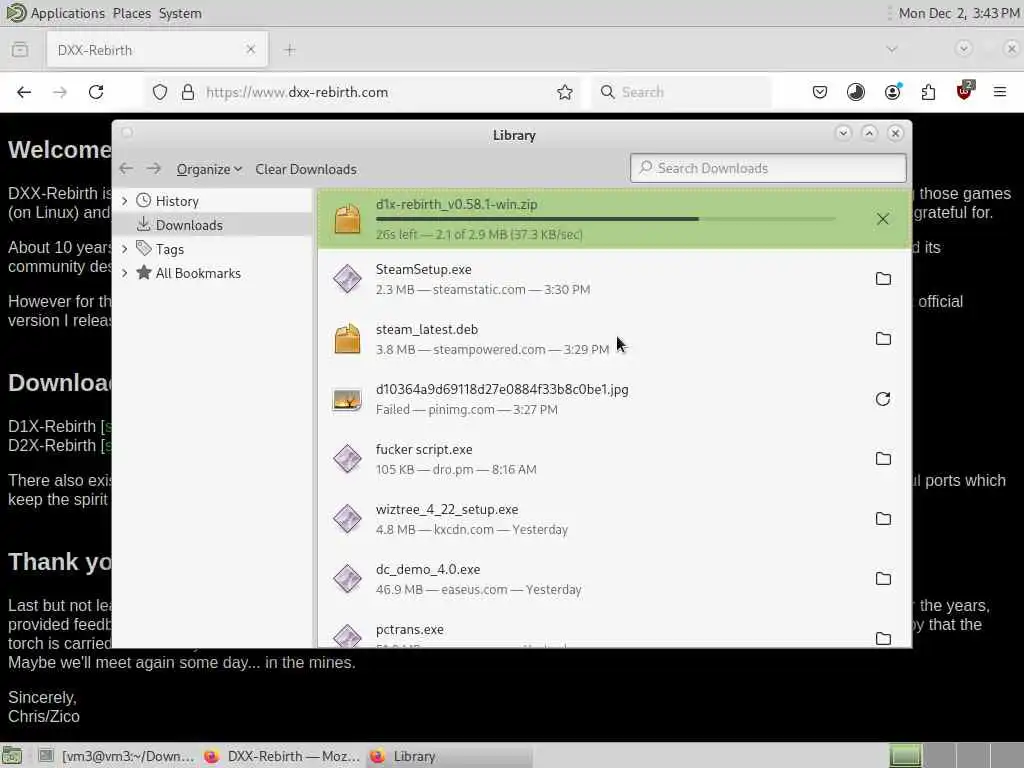Focus the browser Search box

tap(682, 92)
